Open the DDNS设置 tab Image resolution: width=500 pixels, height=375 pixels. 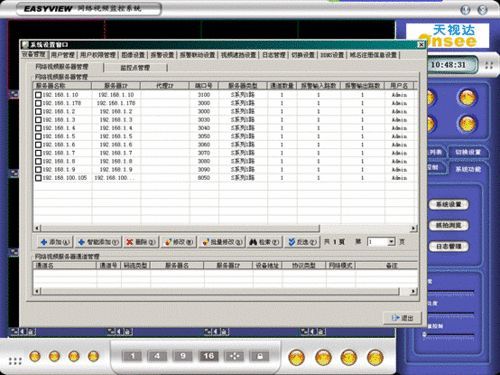coord(332,55)
